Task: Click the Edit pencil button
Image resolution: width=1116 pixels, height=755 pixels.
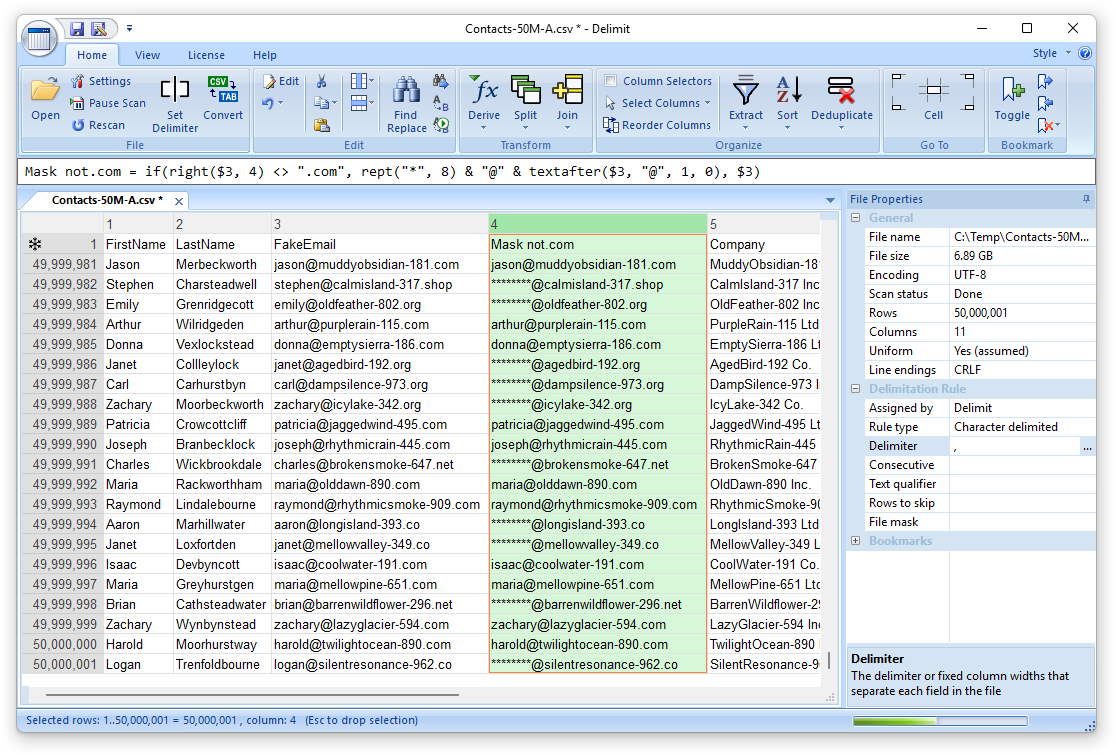Action: point(280,81)
